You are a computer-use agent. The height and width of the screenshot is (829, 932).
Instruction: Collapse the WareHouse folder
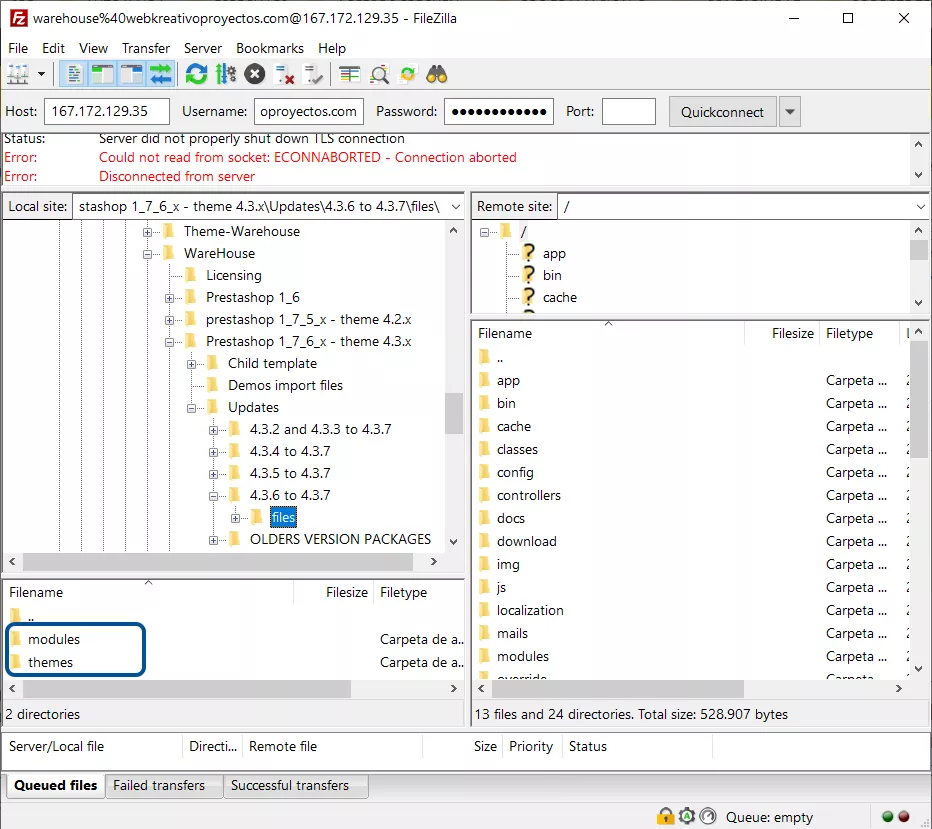click(x=147, y=254)
